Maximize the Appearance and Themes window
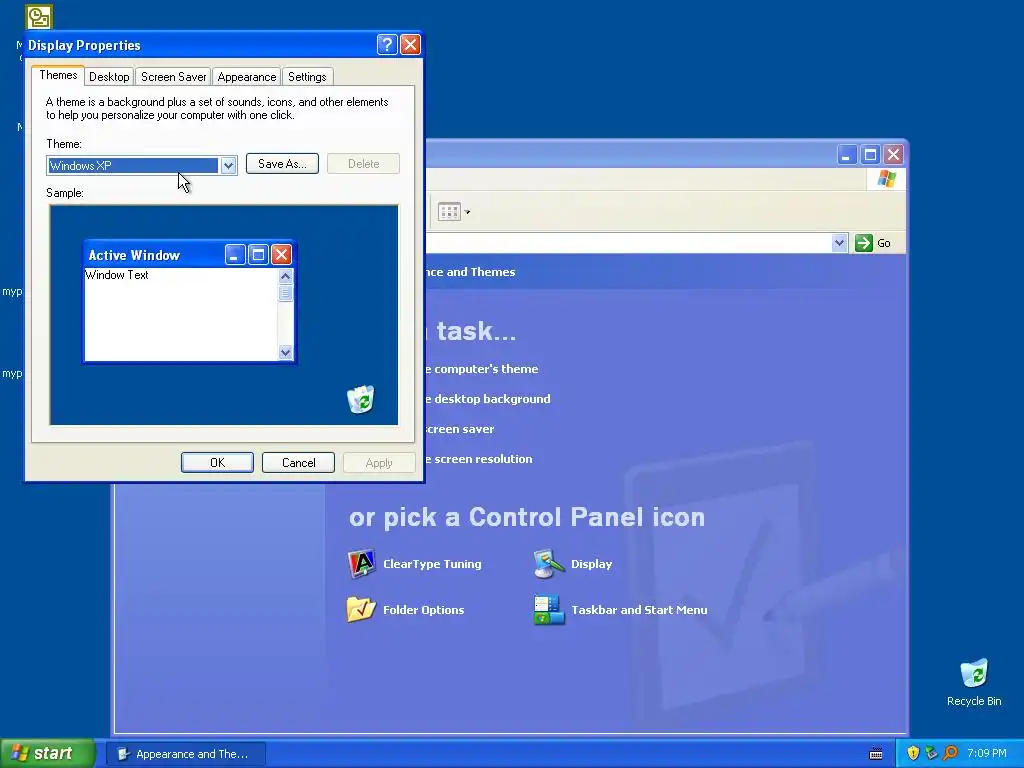 point(870,155)
